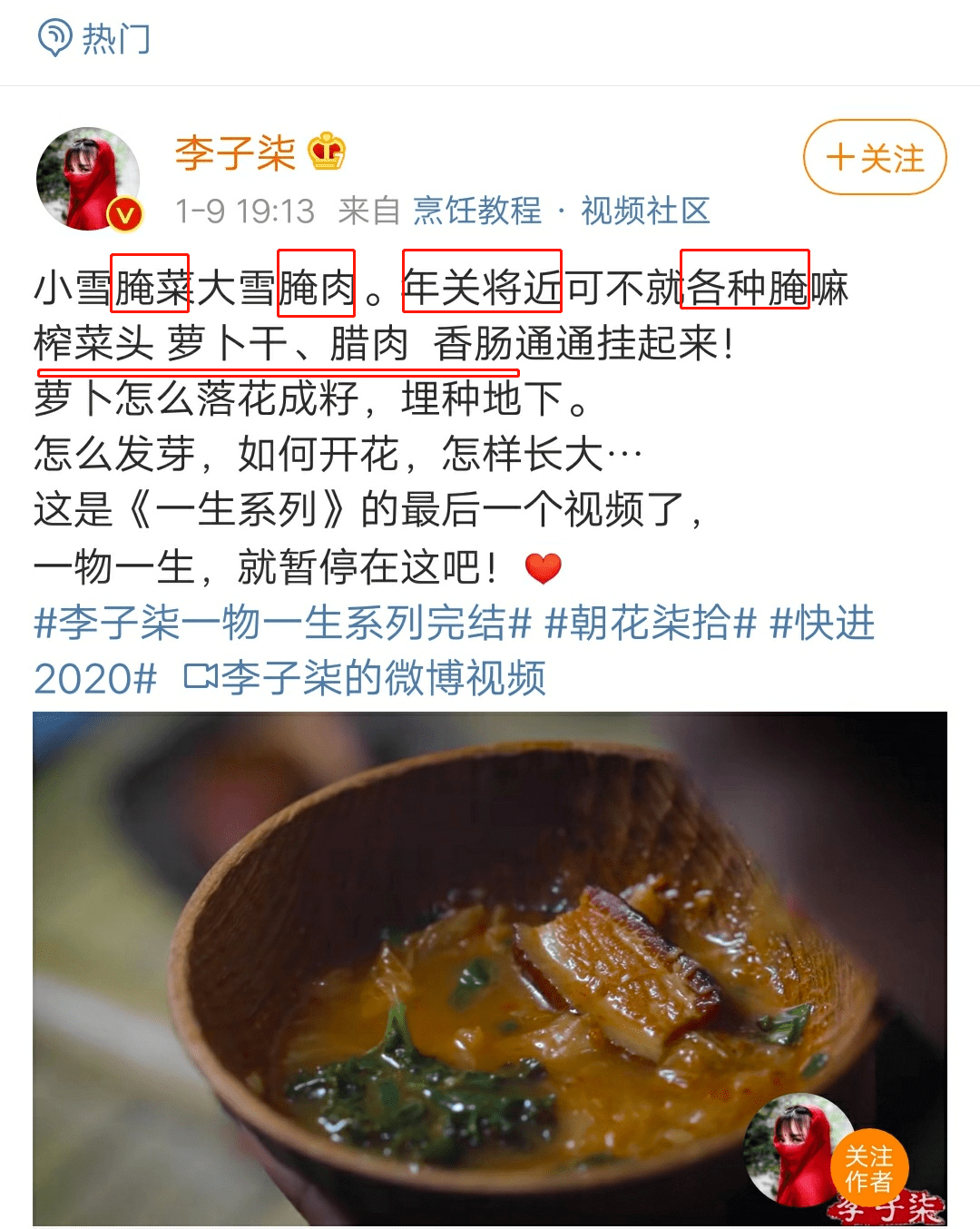Tap the post timestamp 1-9 19:13

pos(245,211)
